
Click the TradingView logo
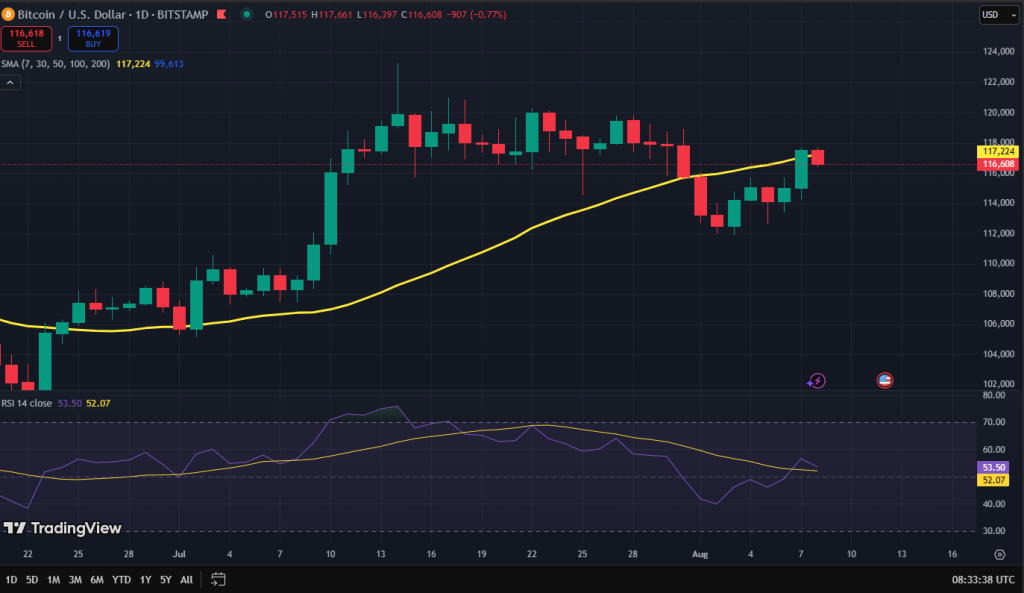(x=64, y=528)
